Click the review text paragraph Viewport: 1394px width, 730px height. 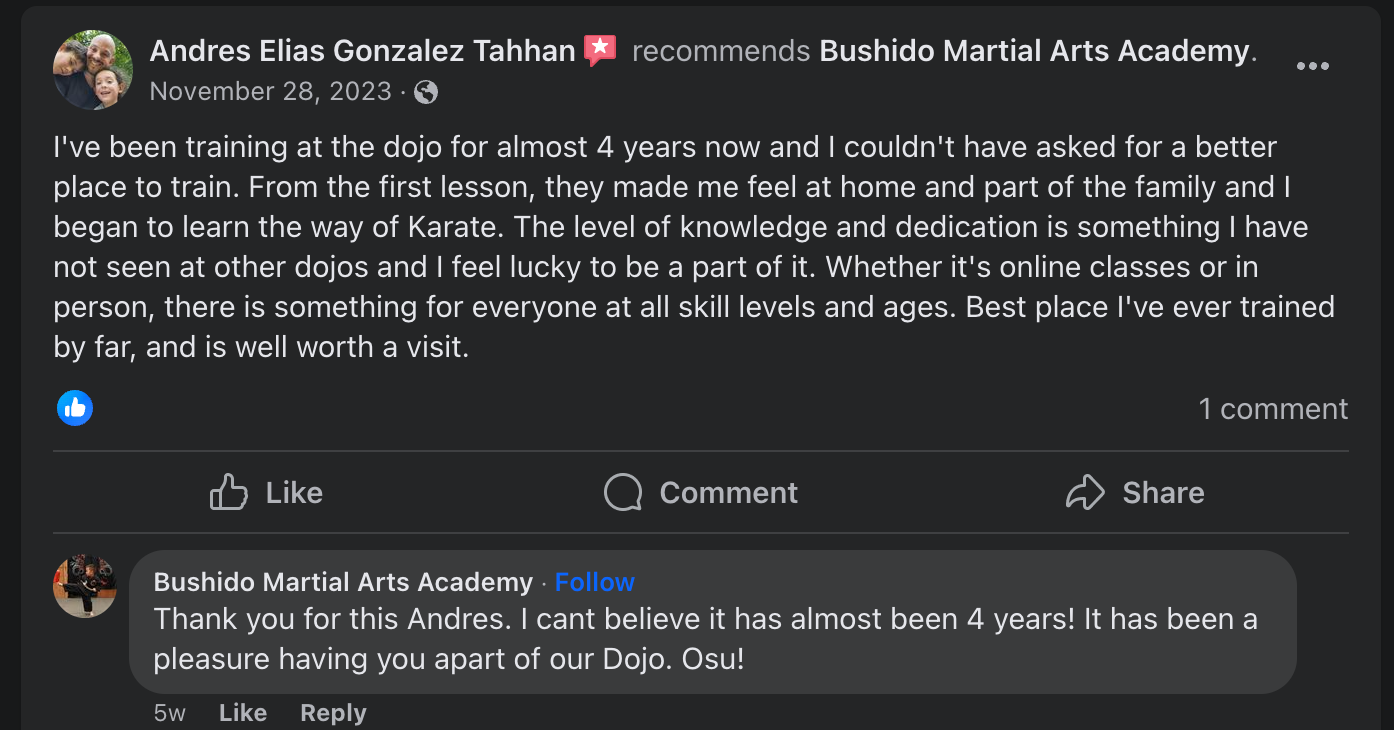[694, 247]
